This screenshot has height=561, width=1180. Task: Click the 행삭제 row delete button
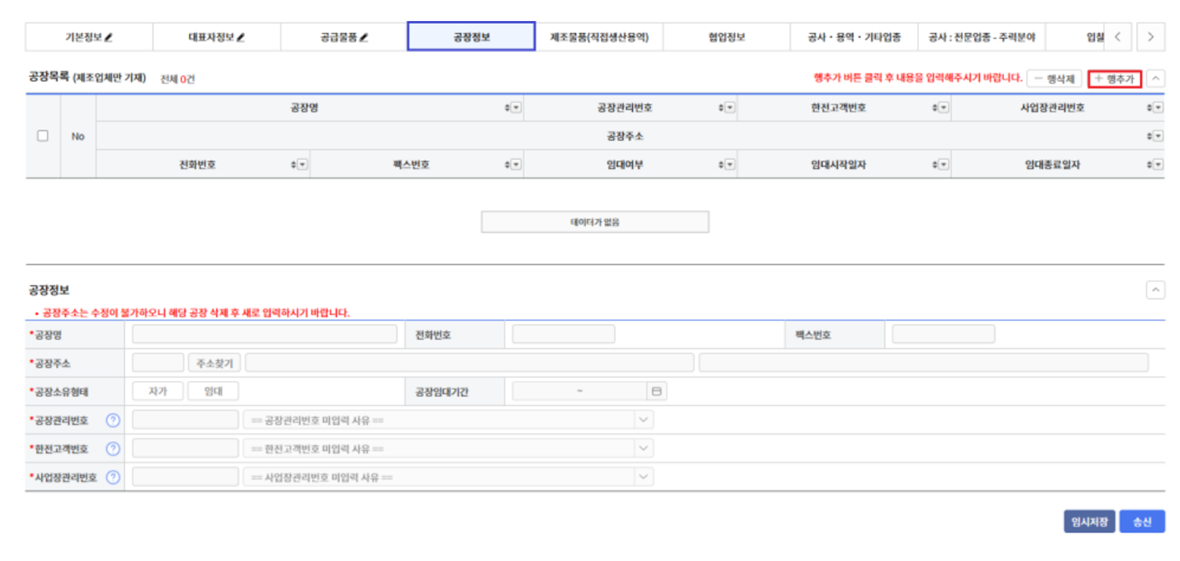(x=1054, y=78)
